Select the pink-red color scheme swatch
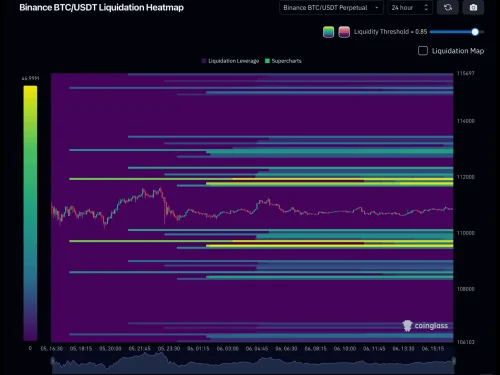Screen dimensions: 500x375 344,32
